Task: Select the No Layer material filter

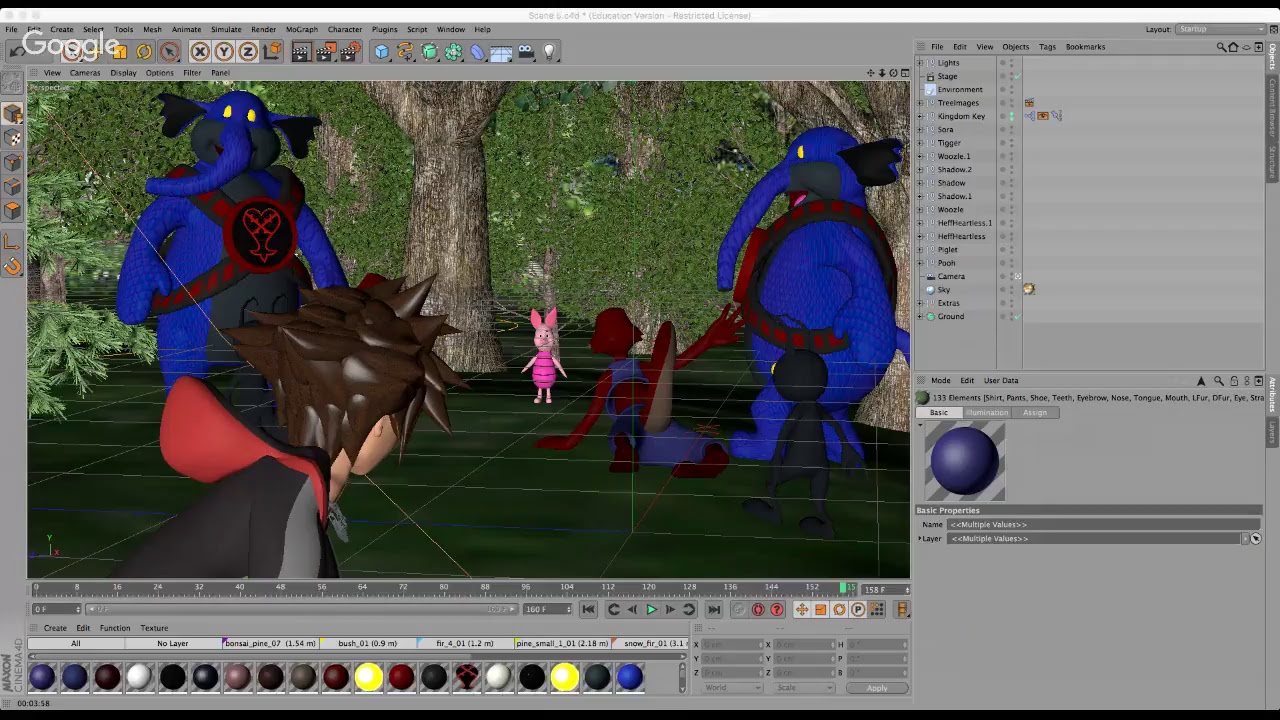Action: point(173,644)
